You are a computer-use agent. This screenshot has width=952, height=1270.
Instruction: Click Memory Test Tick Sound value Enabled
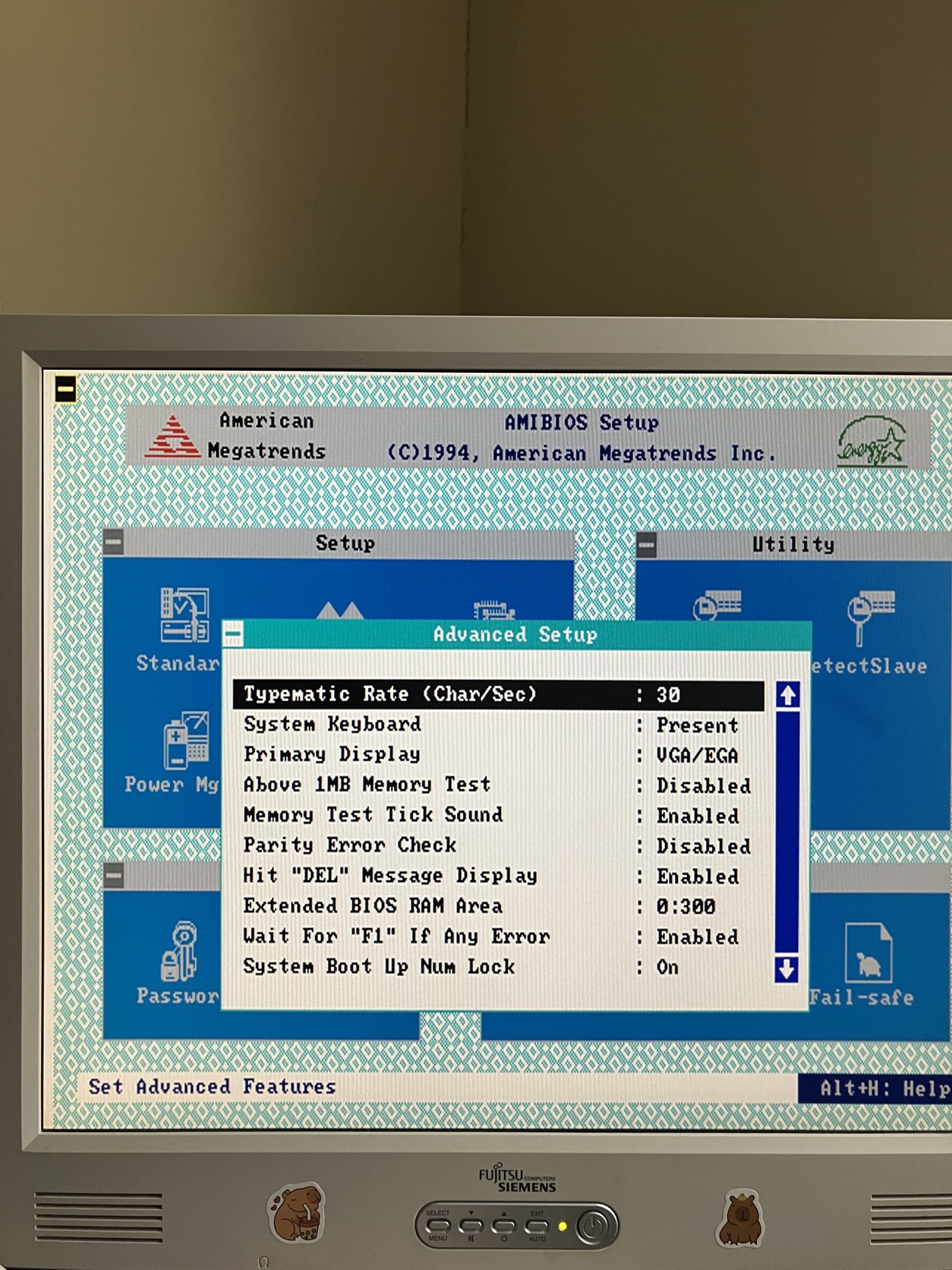697,816
